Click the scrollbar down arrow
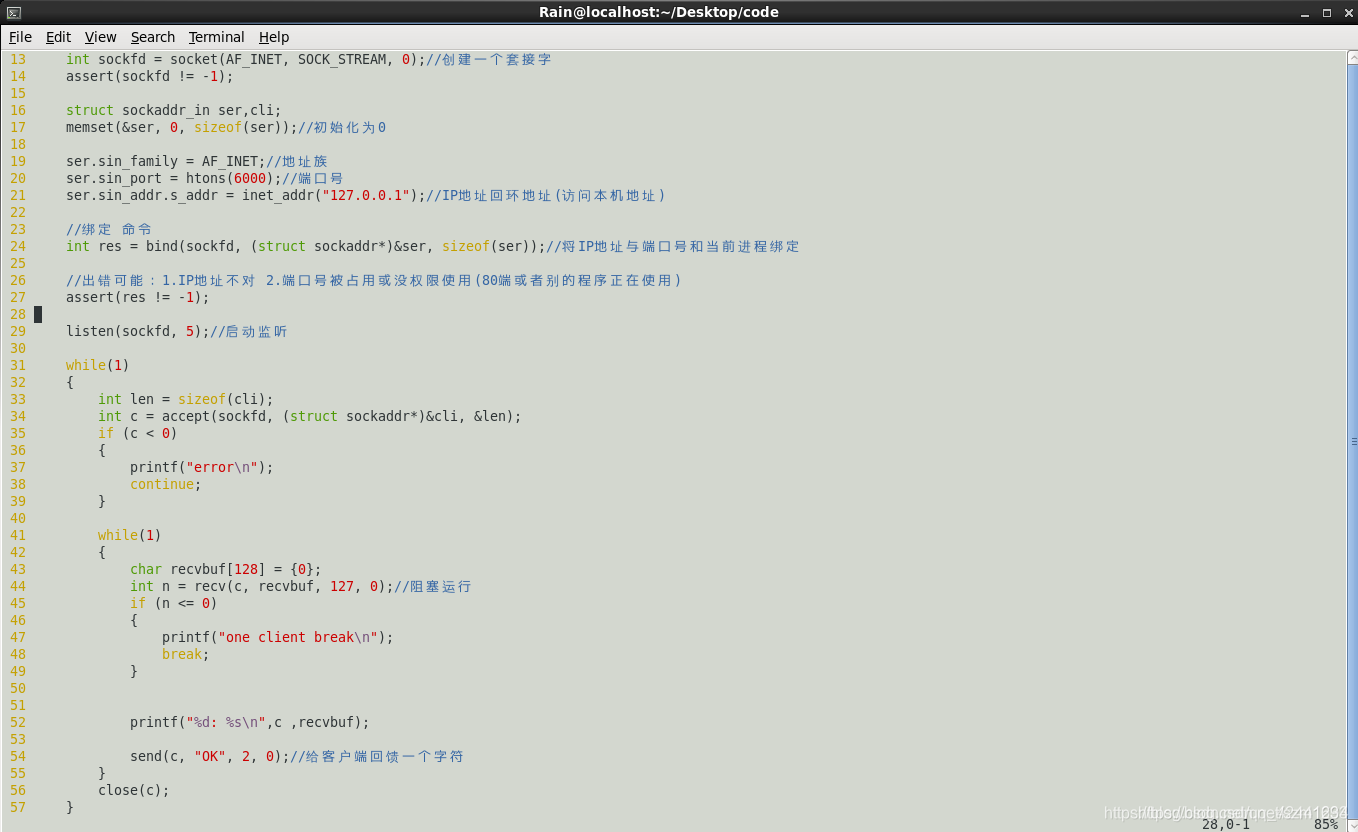The image size is (1358, 832). [1351, 824]
